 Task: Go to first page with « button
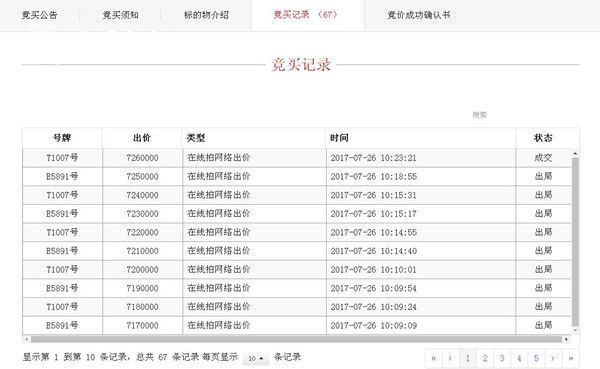(x=434, y=358)
